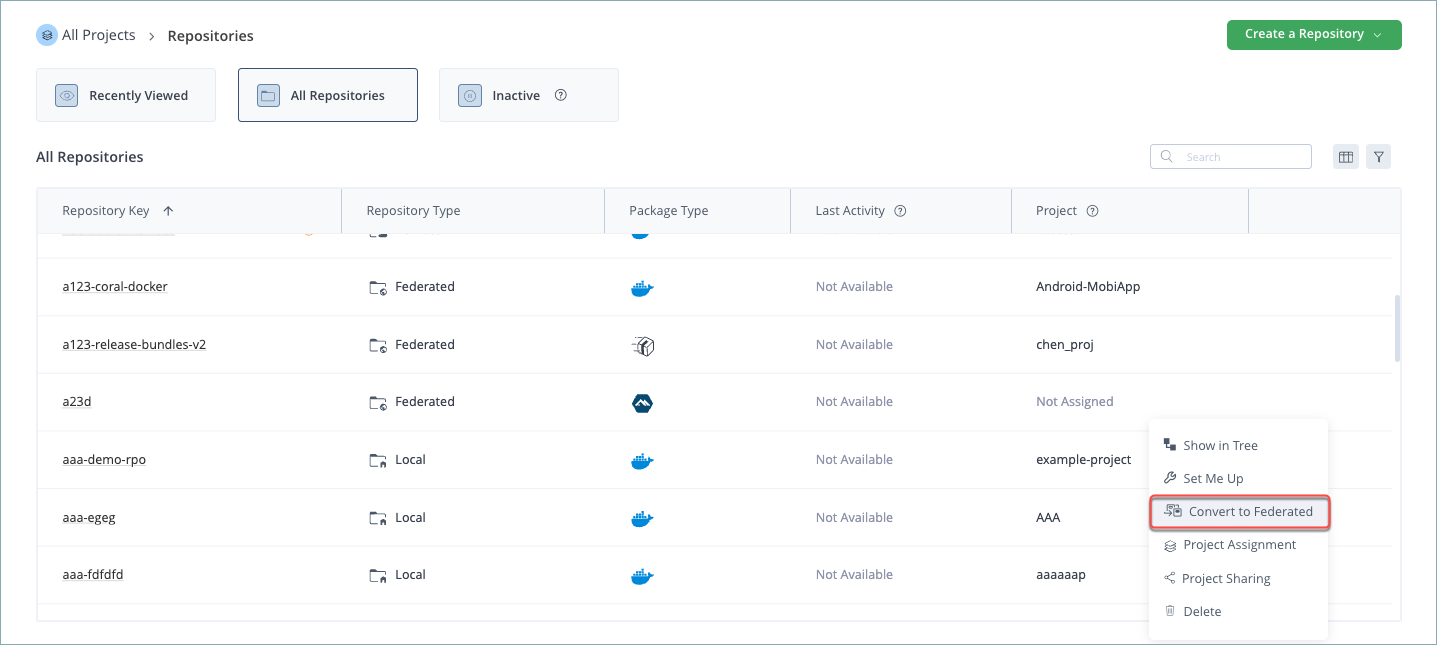Click the AAA project cell
The width and height of the screenshot is (1437, 645).
coord(1048,518)
